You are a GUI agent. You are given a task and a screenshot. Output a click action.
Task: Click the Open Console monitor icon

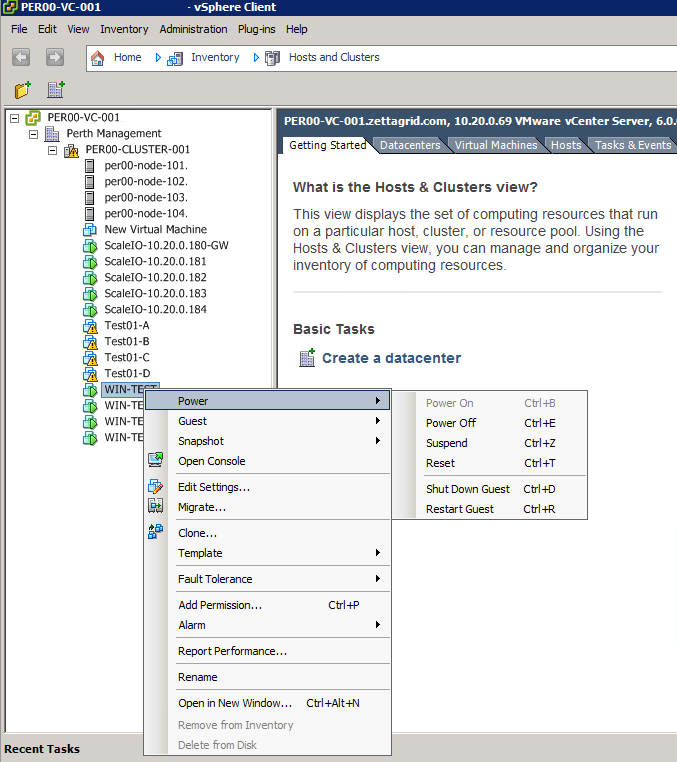156,459
